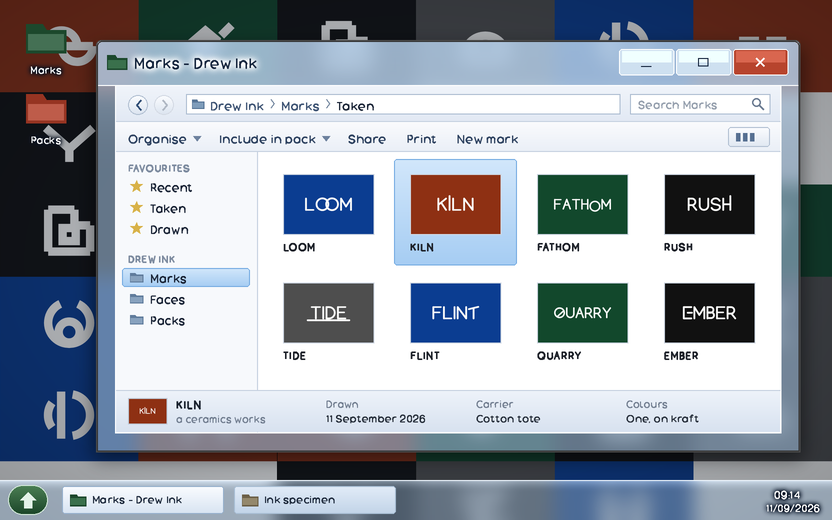Click Marks in the address path
The image size is (832, 520).
(x=300, y=106)
